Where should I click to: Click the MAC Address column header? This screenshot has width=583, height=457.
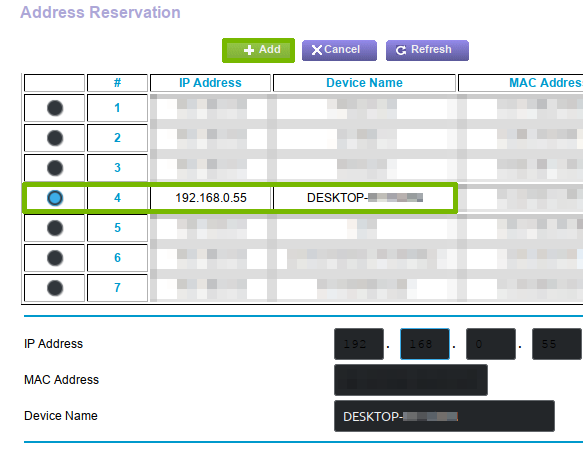521,83
